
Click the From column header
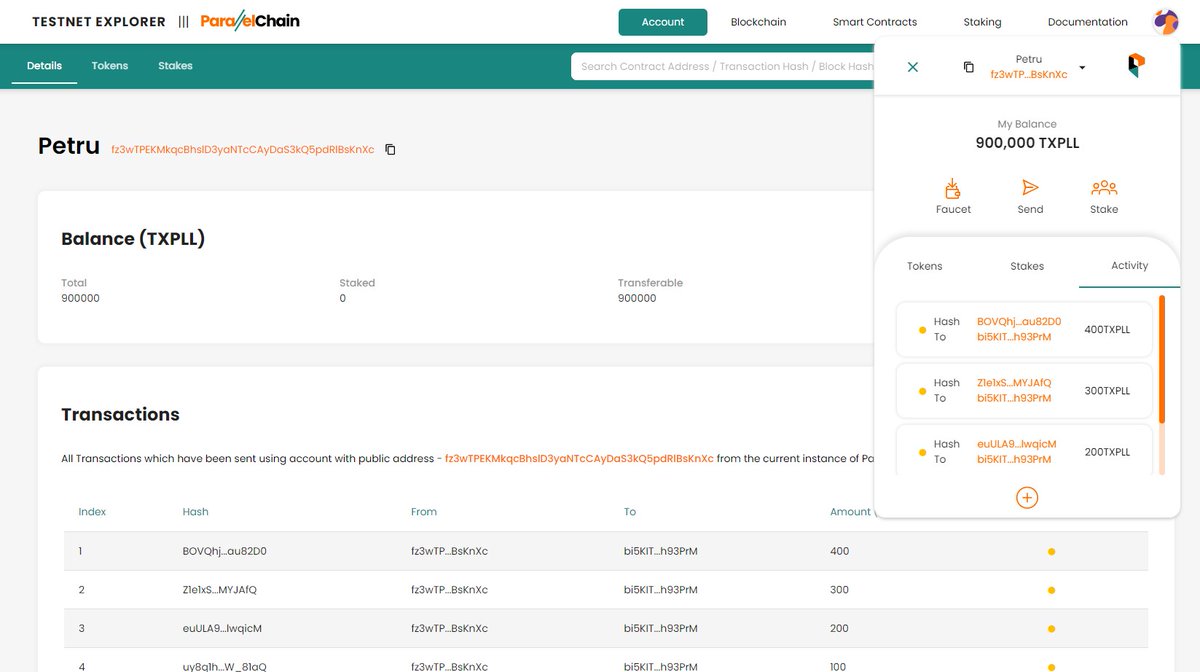[x=424, y=512]
